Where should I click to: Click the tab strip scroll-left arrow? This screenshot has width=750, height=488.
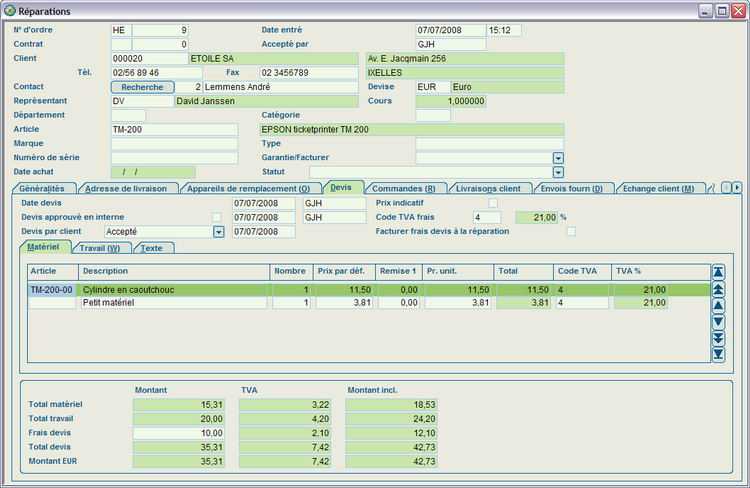click(x=726, y=188)
